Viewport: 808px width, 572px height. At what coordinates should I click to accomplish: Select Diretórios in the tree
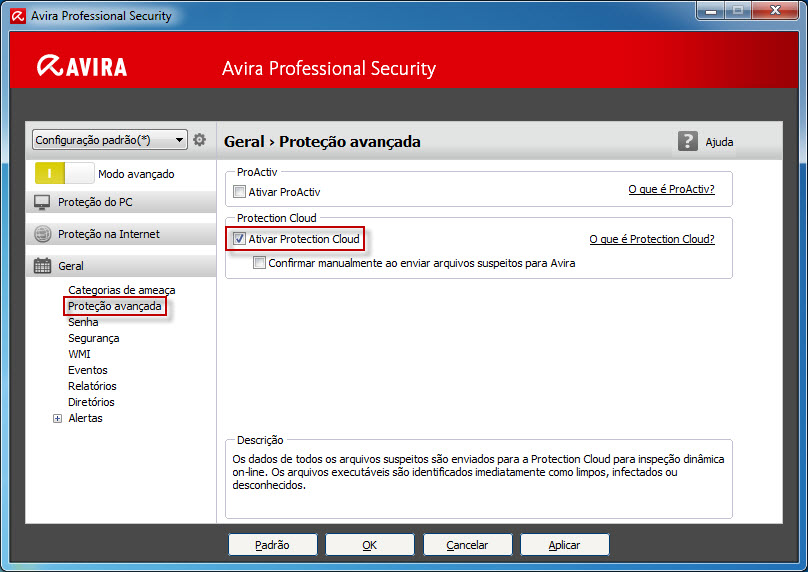point(91,402)
